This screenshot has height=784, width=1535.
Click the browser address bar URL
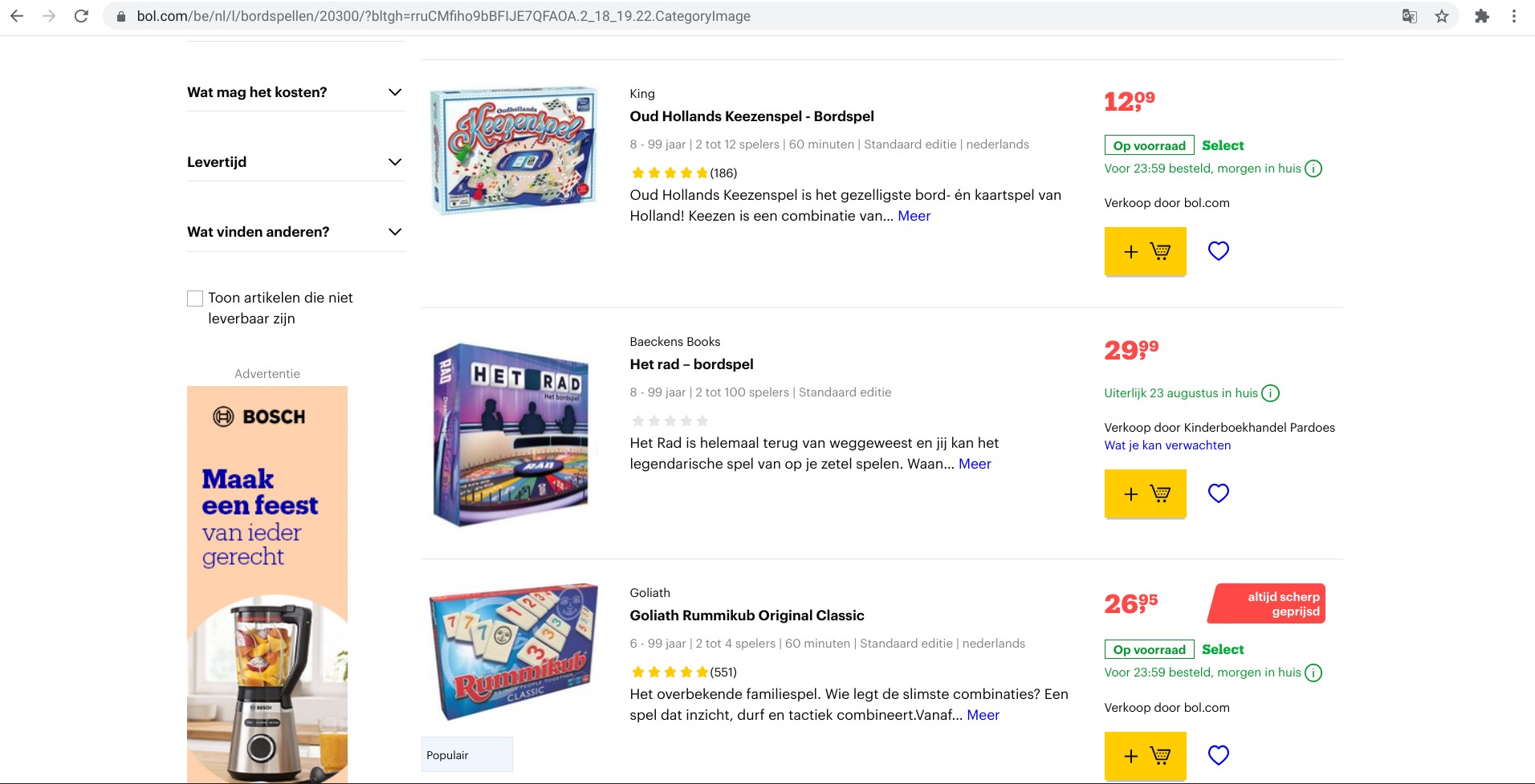click(x=443, y=16)
